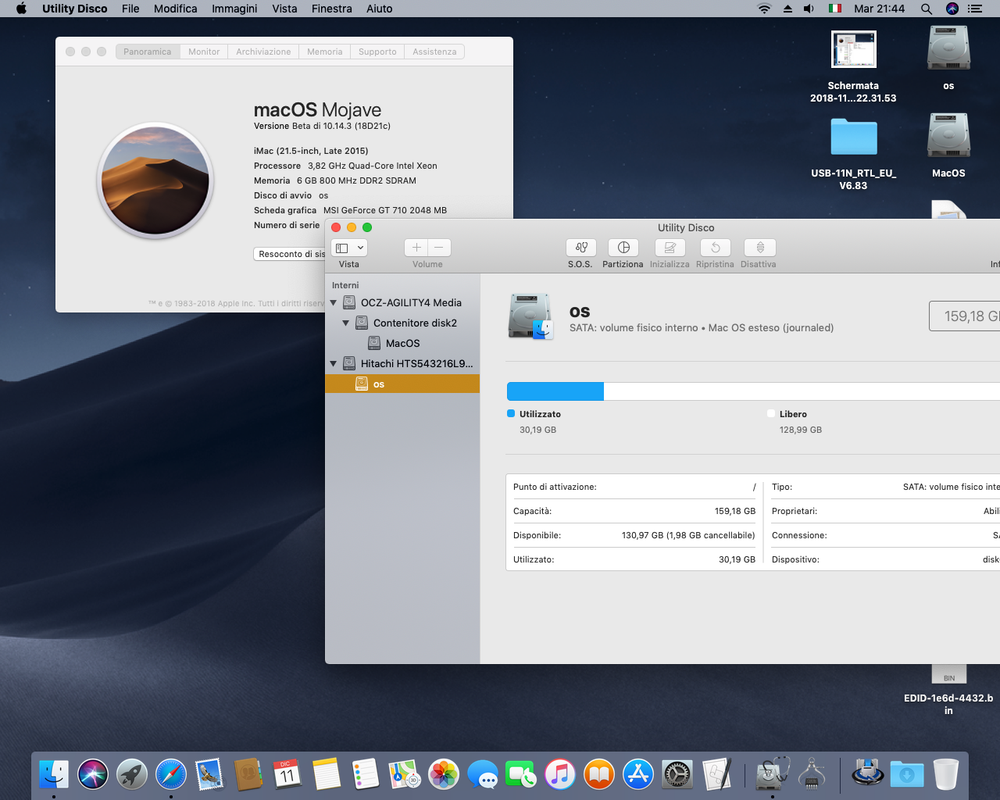The width and height of the screenshot is (1000, 800).
Task: Click the Wi-Fi status icon
Action: 764,8
